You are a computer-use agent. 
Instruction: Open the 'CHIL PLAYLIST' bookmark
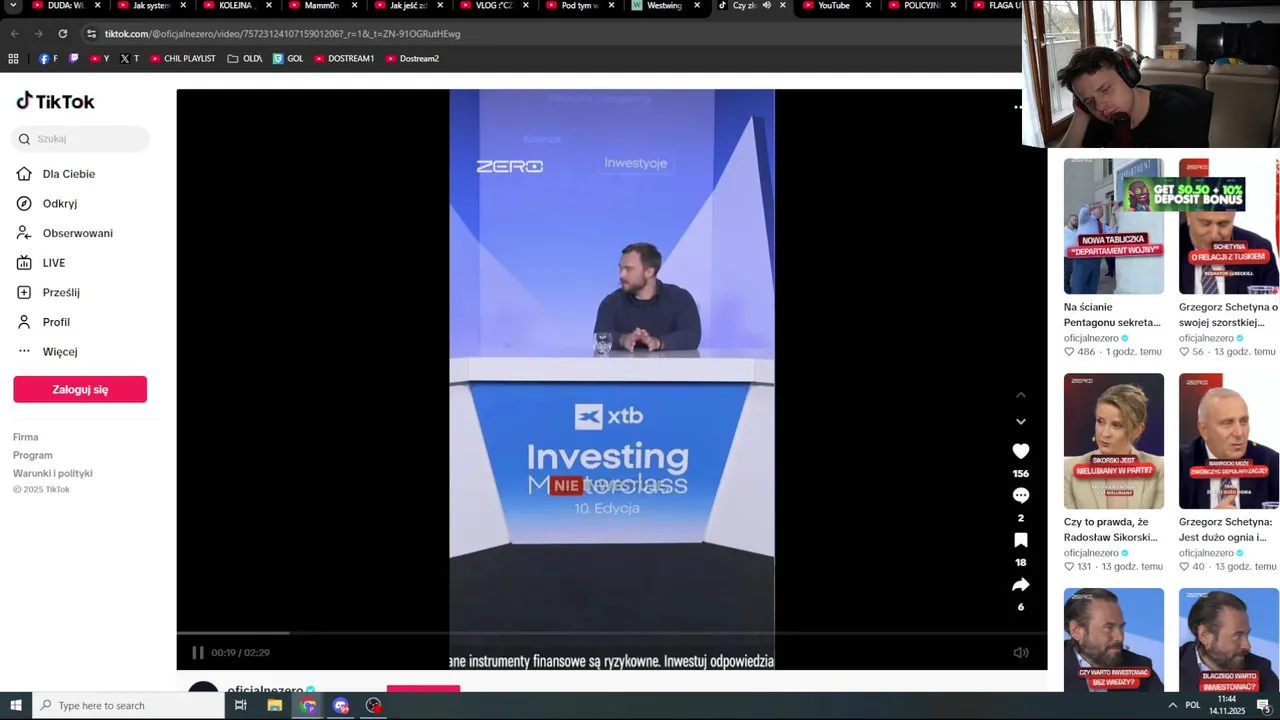pos(182,59)
